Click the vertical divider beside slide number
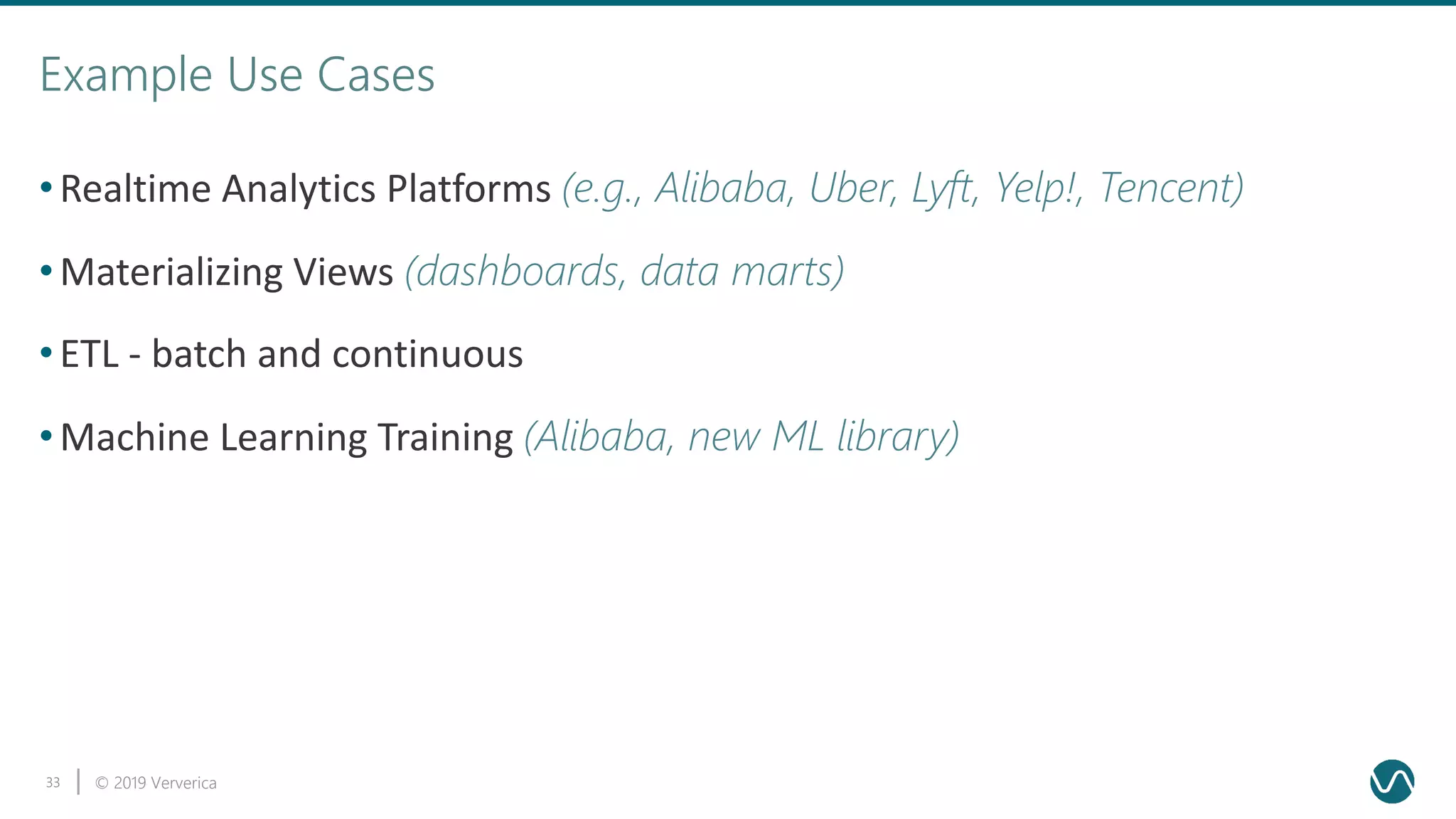The image size is (1456, 819). tap(78, 781)
